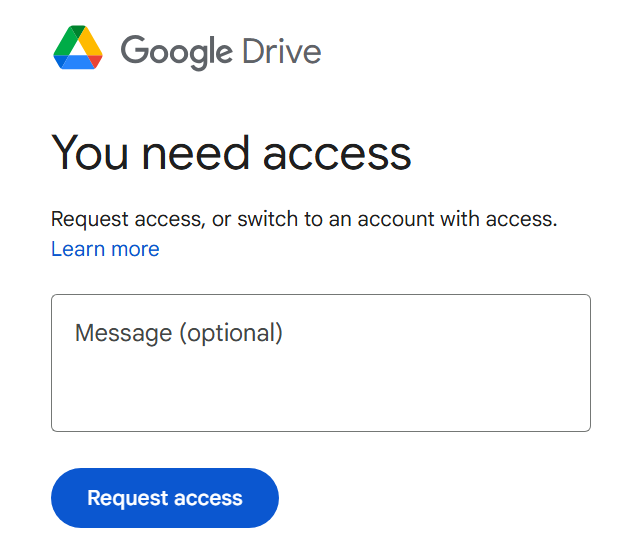Click the "Message (optional)" placeholder text

(179, 333)
